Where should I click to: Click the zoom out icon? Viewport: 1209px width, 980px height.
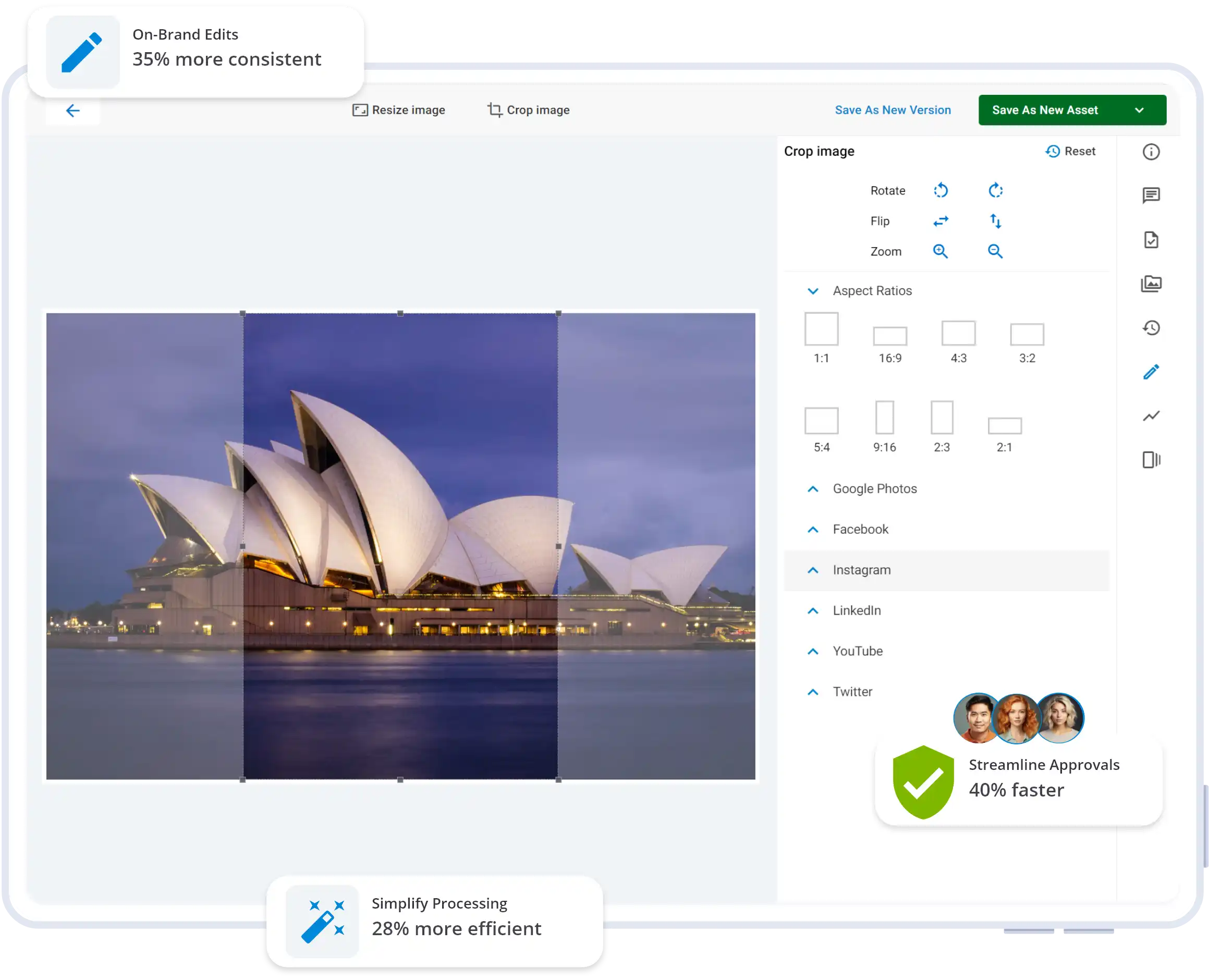[996, 251]
